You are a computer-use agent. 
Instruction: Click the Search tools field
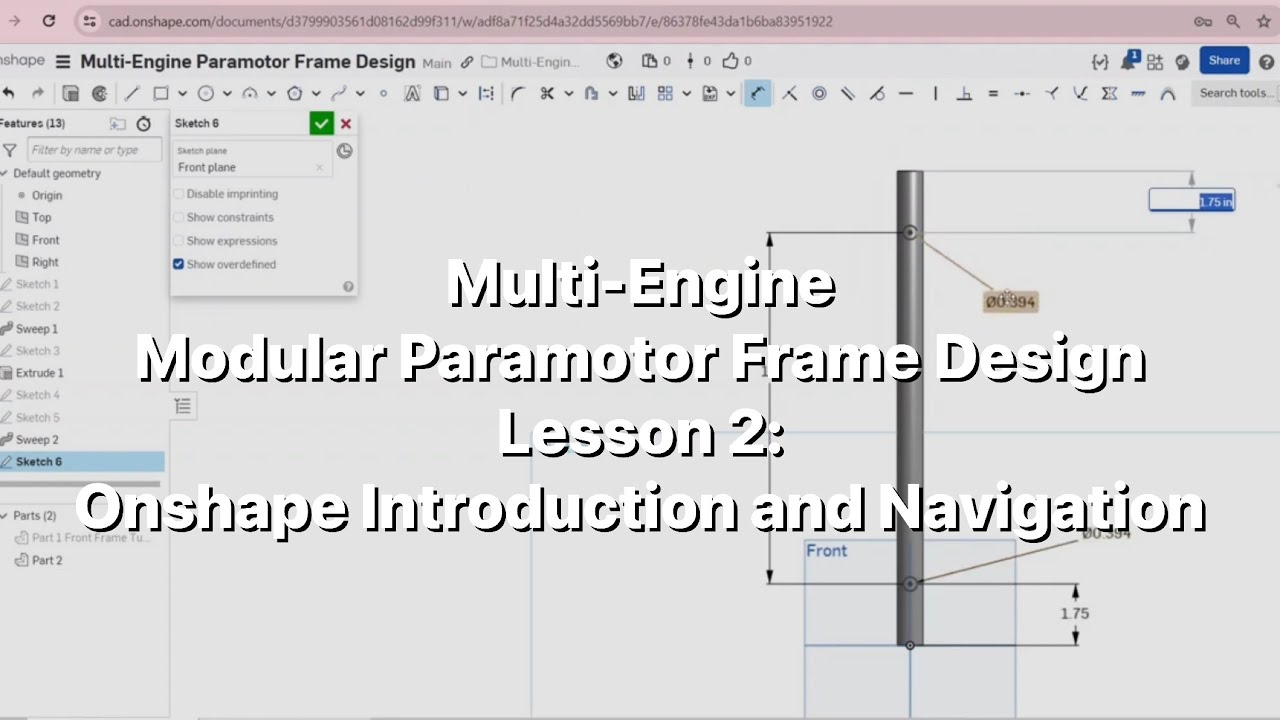click(1237, 93)
